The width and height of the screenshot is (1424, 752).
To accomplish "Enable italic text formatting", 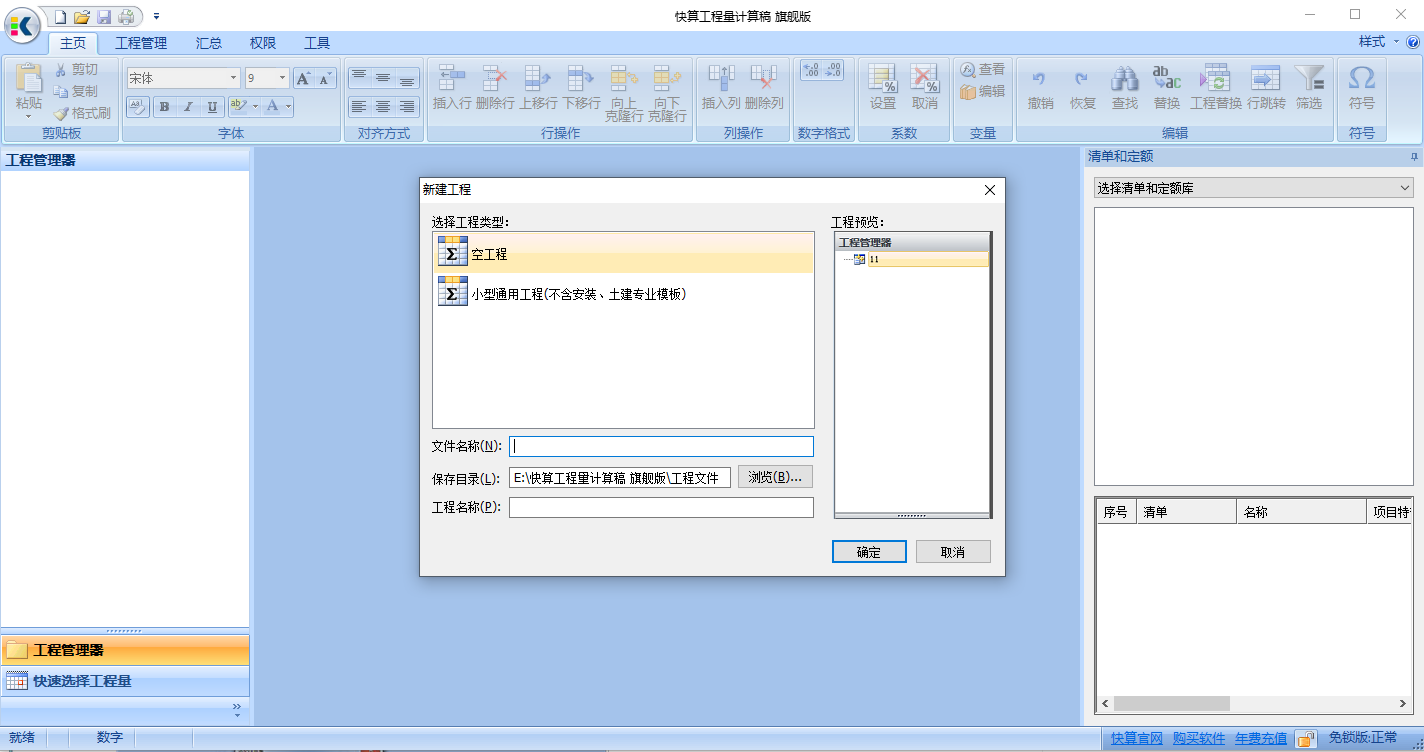I will click(x=187, y=106).
